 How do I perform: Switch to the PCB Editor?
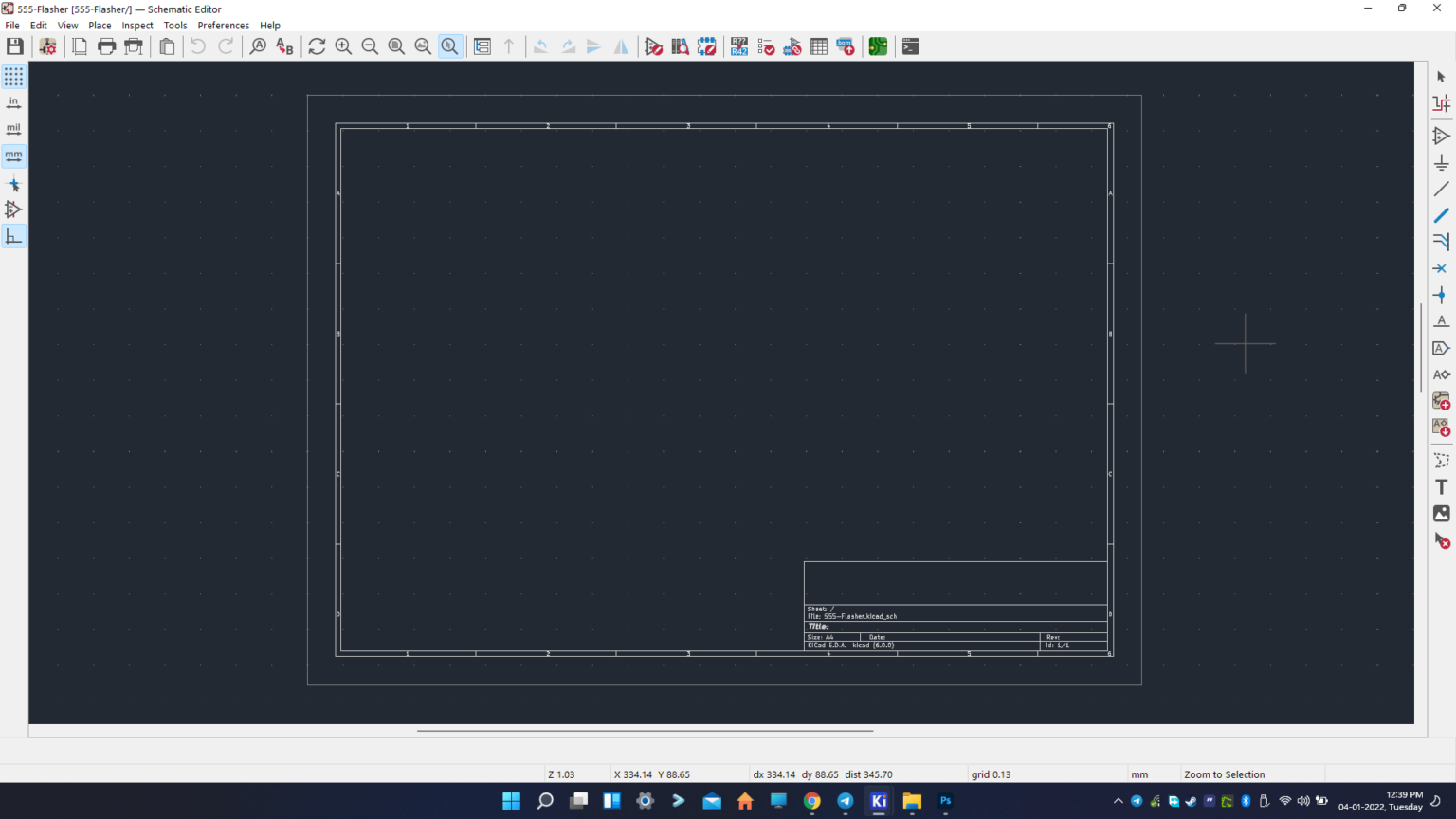coord(878,46)
